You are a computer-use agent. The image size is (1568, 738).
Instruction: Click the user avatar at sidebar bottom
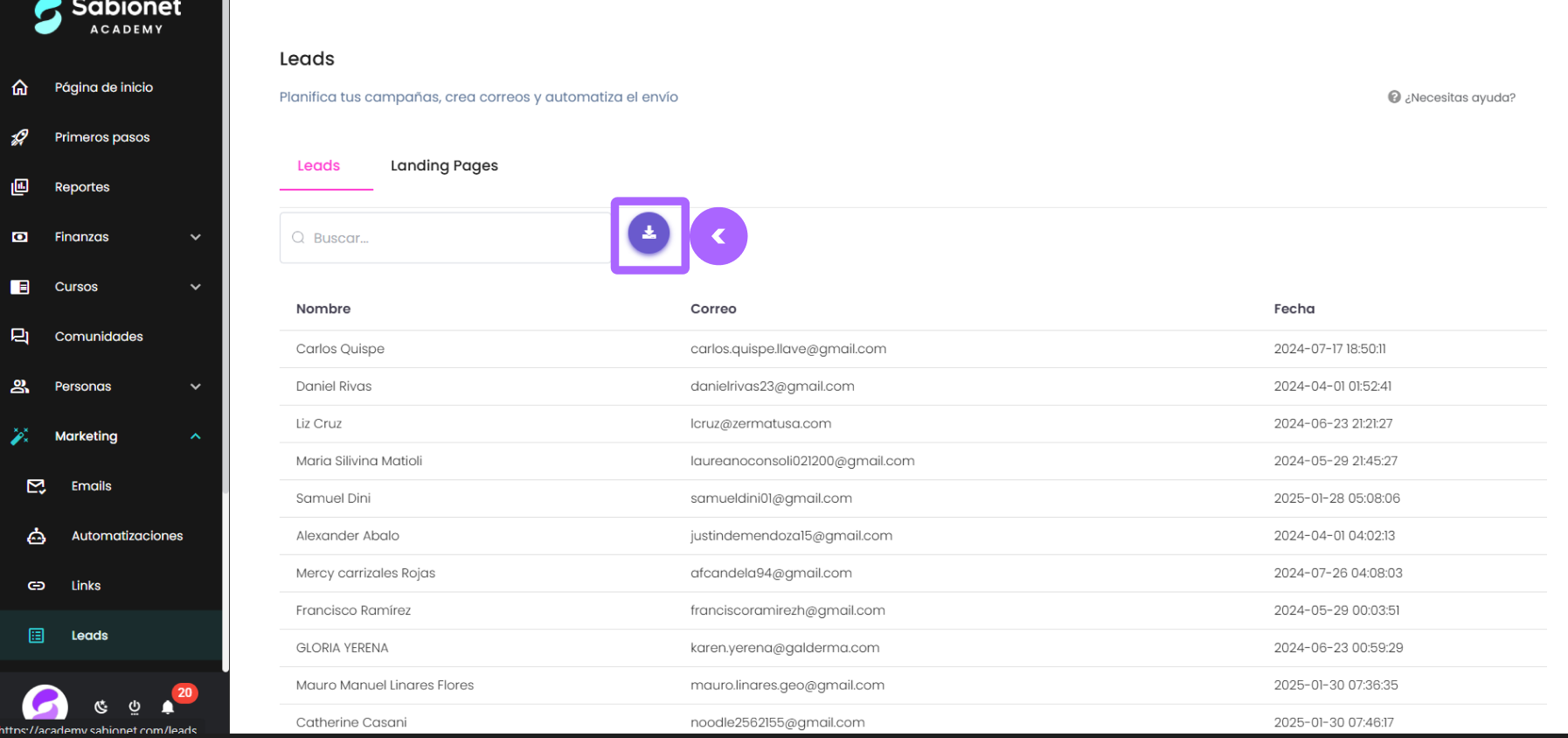(x=45, y=707)
